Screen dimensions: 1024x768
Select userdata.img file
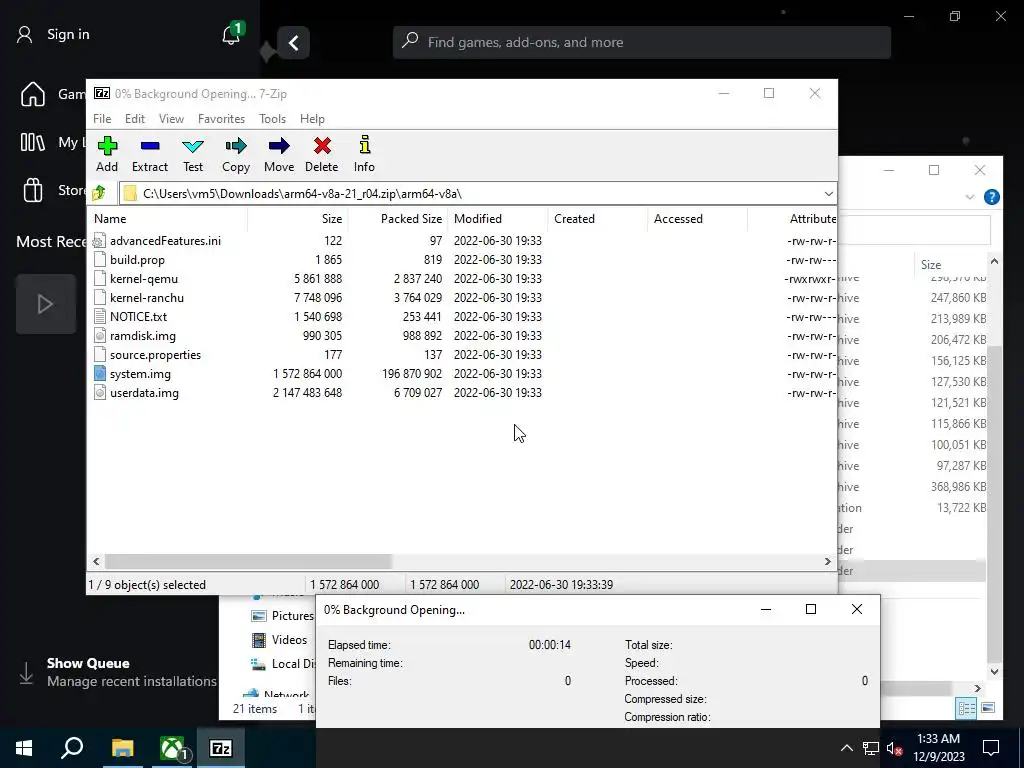pos(144,392)
